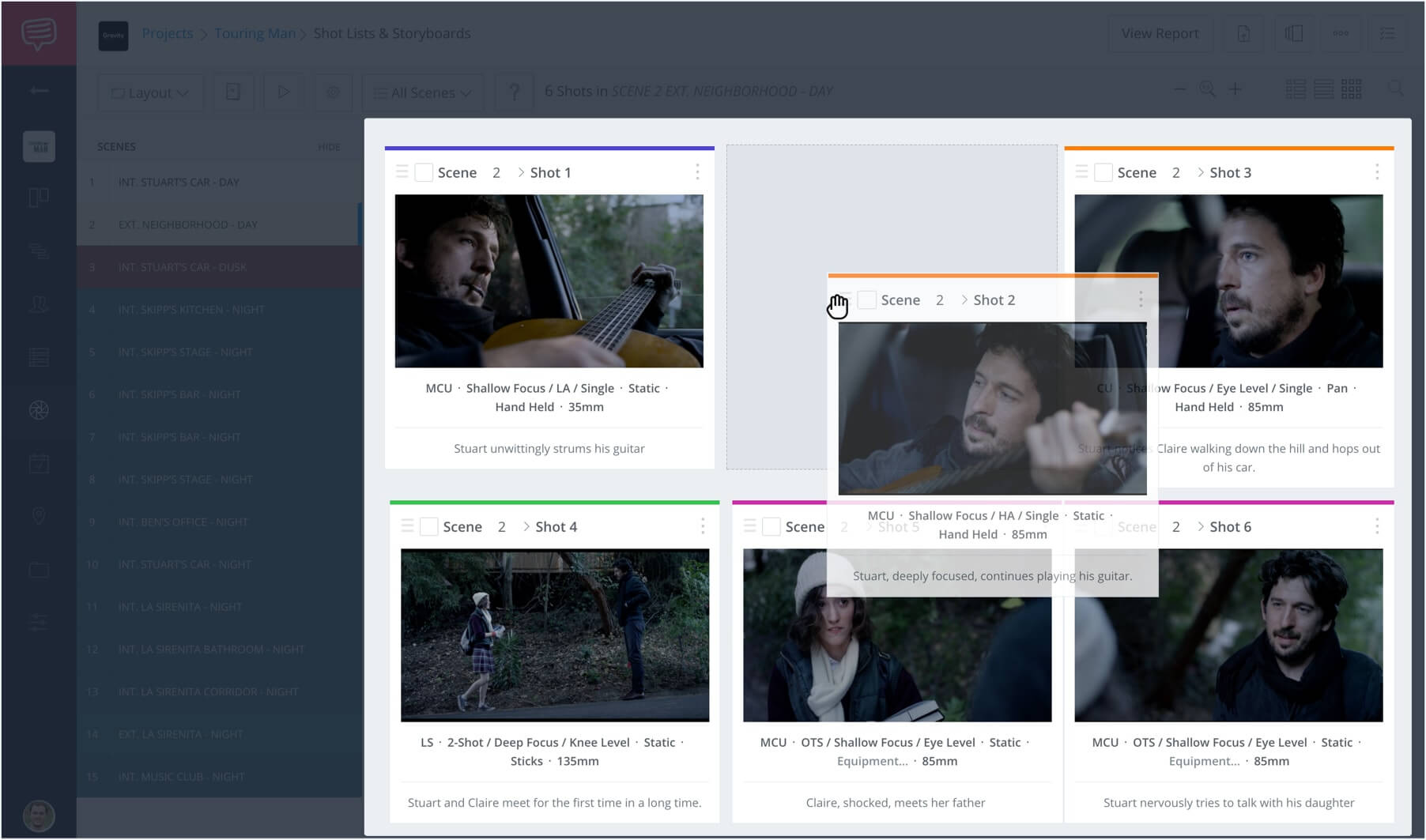Click the Shot 6 title text
Screen dimensions: 1426x840
(1231, 526)
